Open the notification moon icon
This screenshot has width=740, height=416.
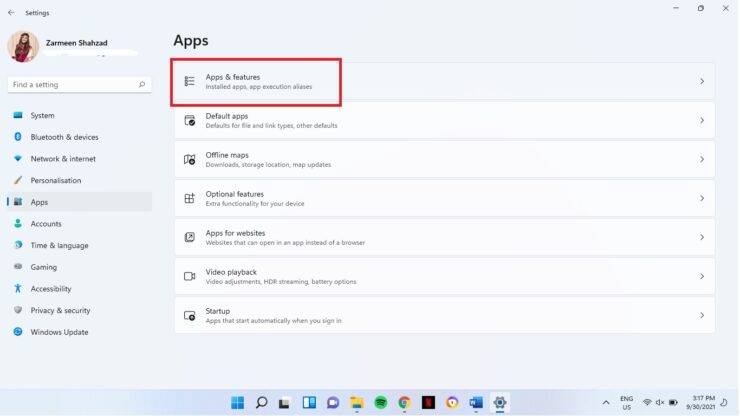pyautogui.click(x=724, y=403)
